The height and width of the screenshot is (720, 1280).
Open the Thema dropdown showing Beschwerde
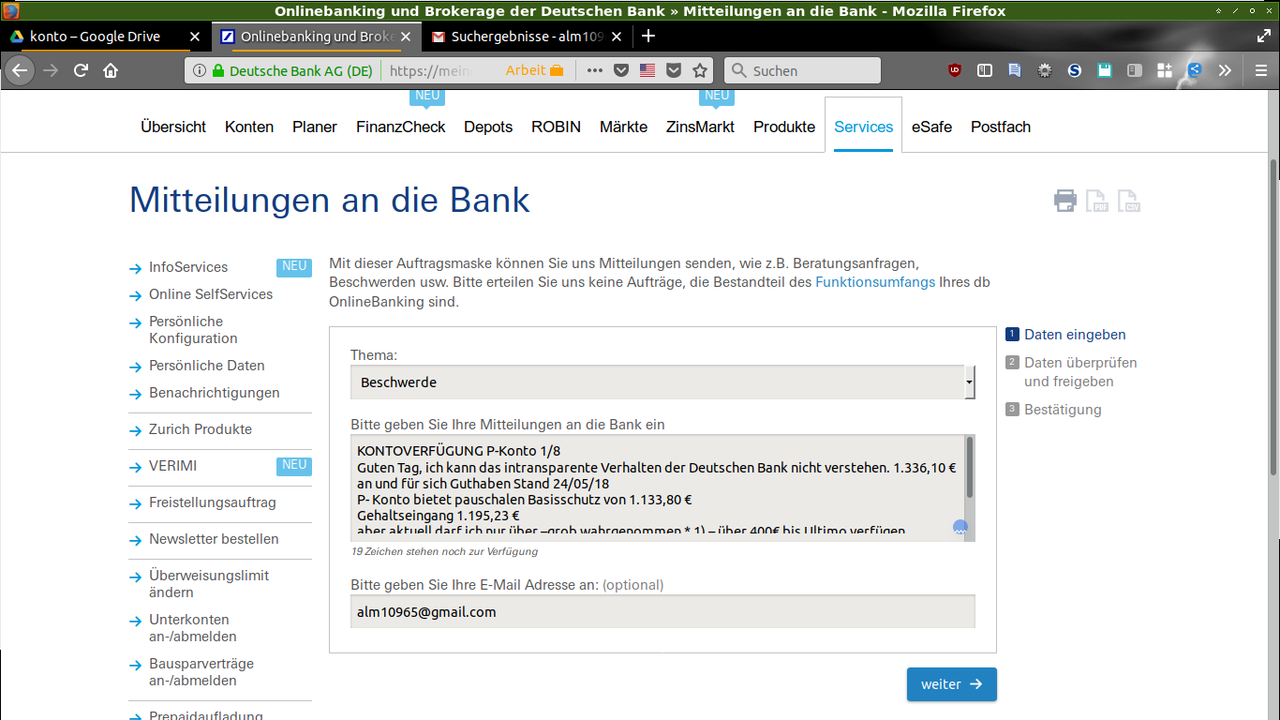click(x=662, y=382)
